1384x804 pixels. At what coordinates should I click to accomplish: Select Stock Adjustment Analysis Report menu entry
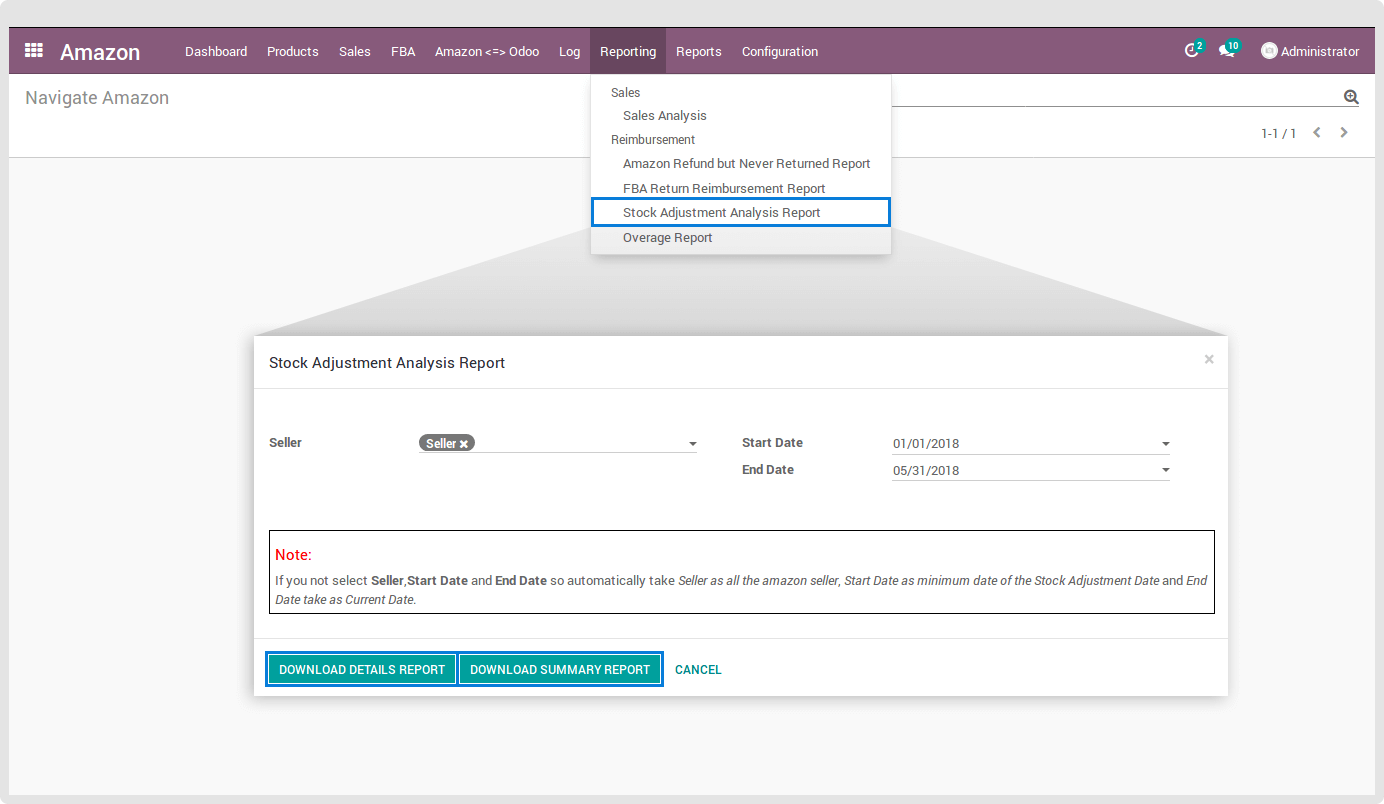[741, 213]
